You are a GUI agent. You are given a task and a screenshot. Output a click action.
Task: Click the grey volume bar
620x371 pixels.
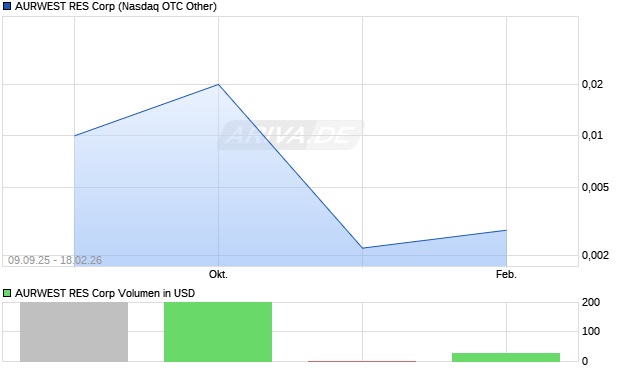(74, 332)
